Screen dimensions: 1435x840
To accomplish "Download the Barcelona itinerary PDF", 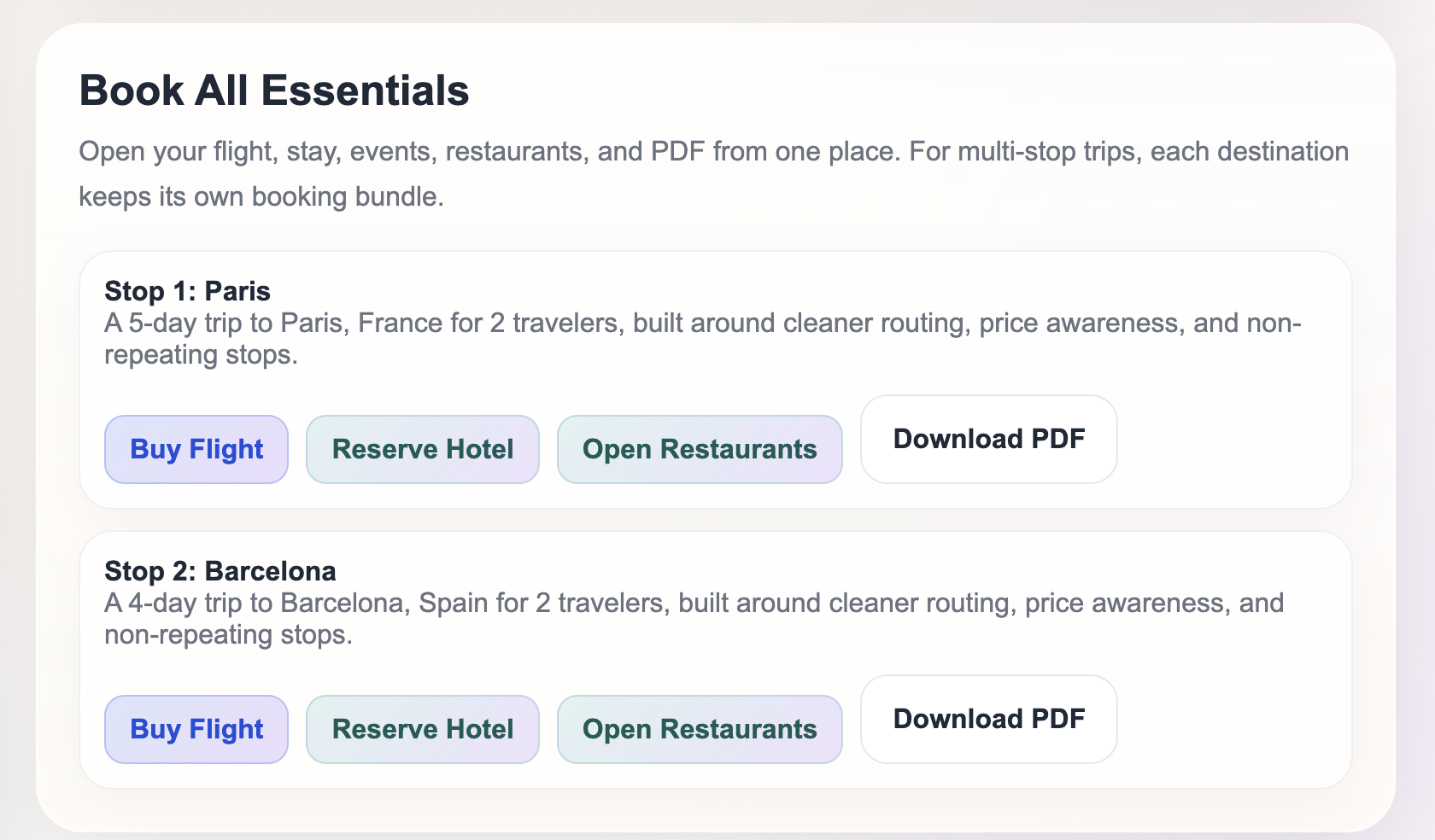I will [989, 719].
